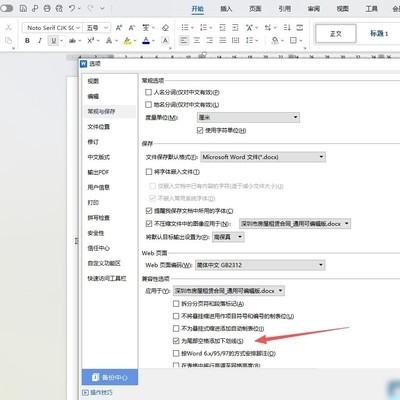
Task: Click the bulleted list icon
Action: coord(185,28)
